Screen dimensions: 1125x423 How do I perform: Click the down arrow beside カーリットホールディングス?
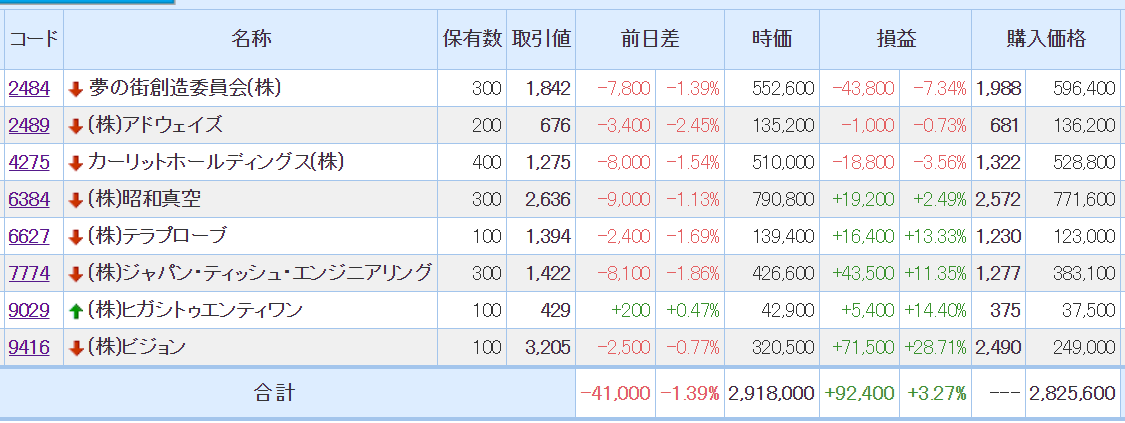[x=76, y=163]
